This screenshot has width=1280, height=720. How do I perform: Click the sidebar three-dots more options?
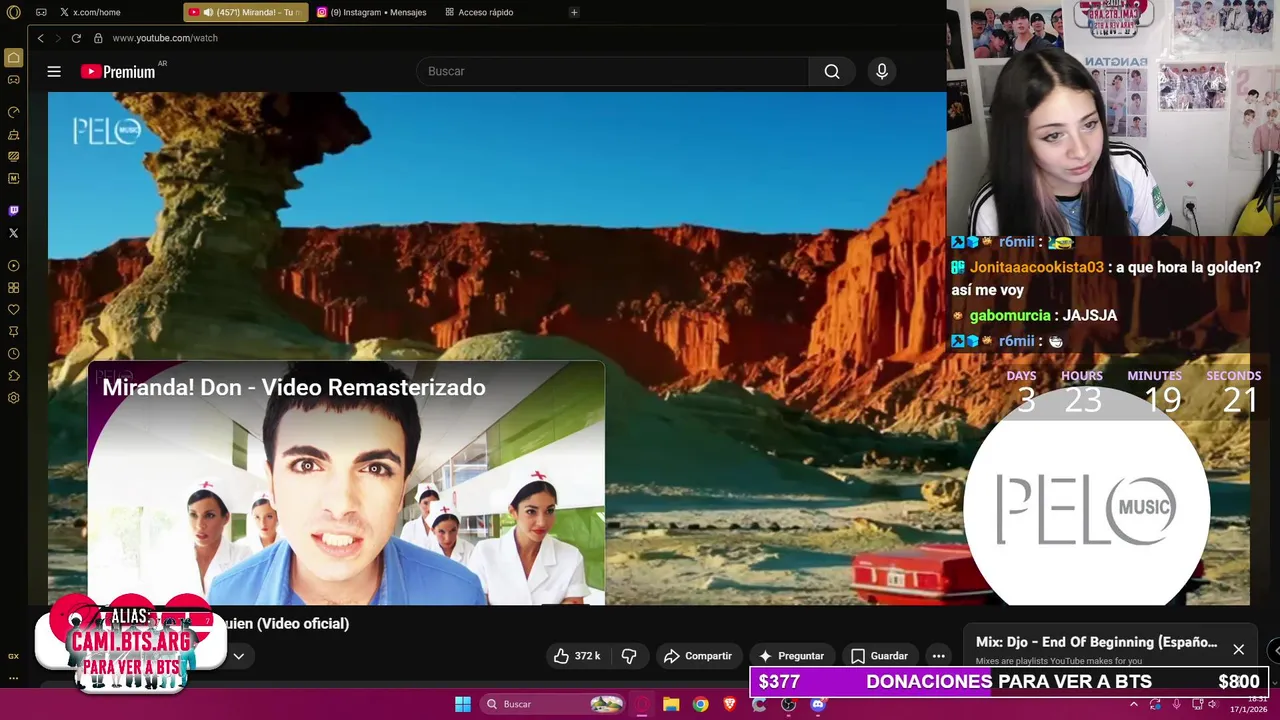(13, 678)
